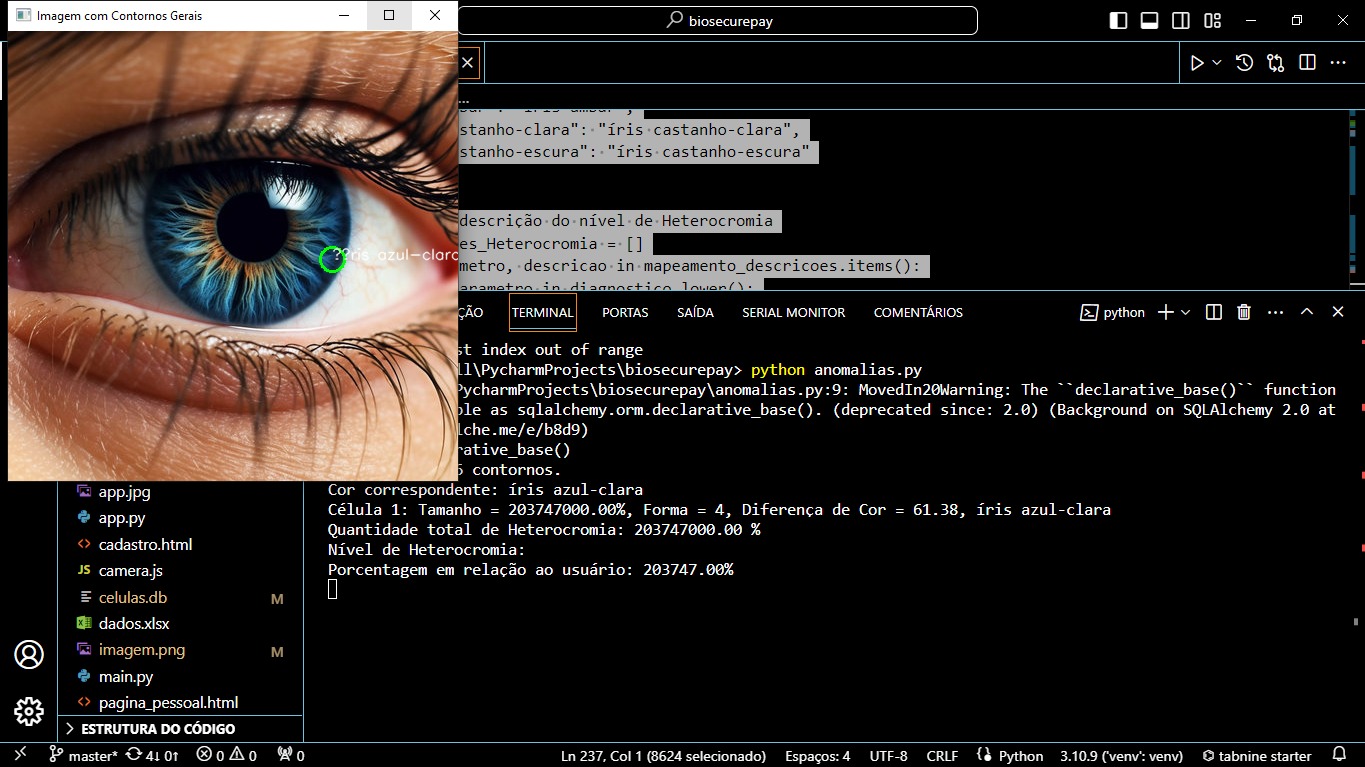Click the master* git branch indicator
The height and width of the screenshot is (767, 1365).
pos(84,756)
